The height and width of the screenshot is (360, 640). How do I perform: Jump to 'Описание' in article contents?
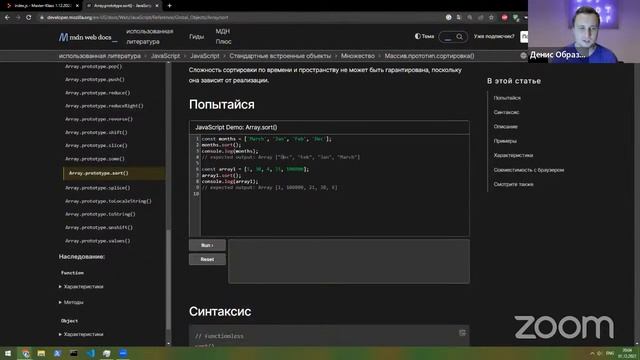505,127
